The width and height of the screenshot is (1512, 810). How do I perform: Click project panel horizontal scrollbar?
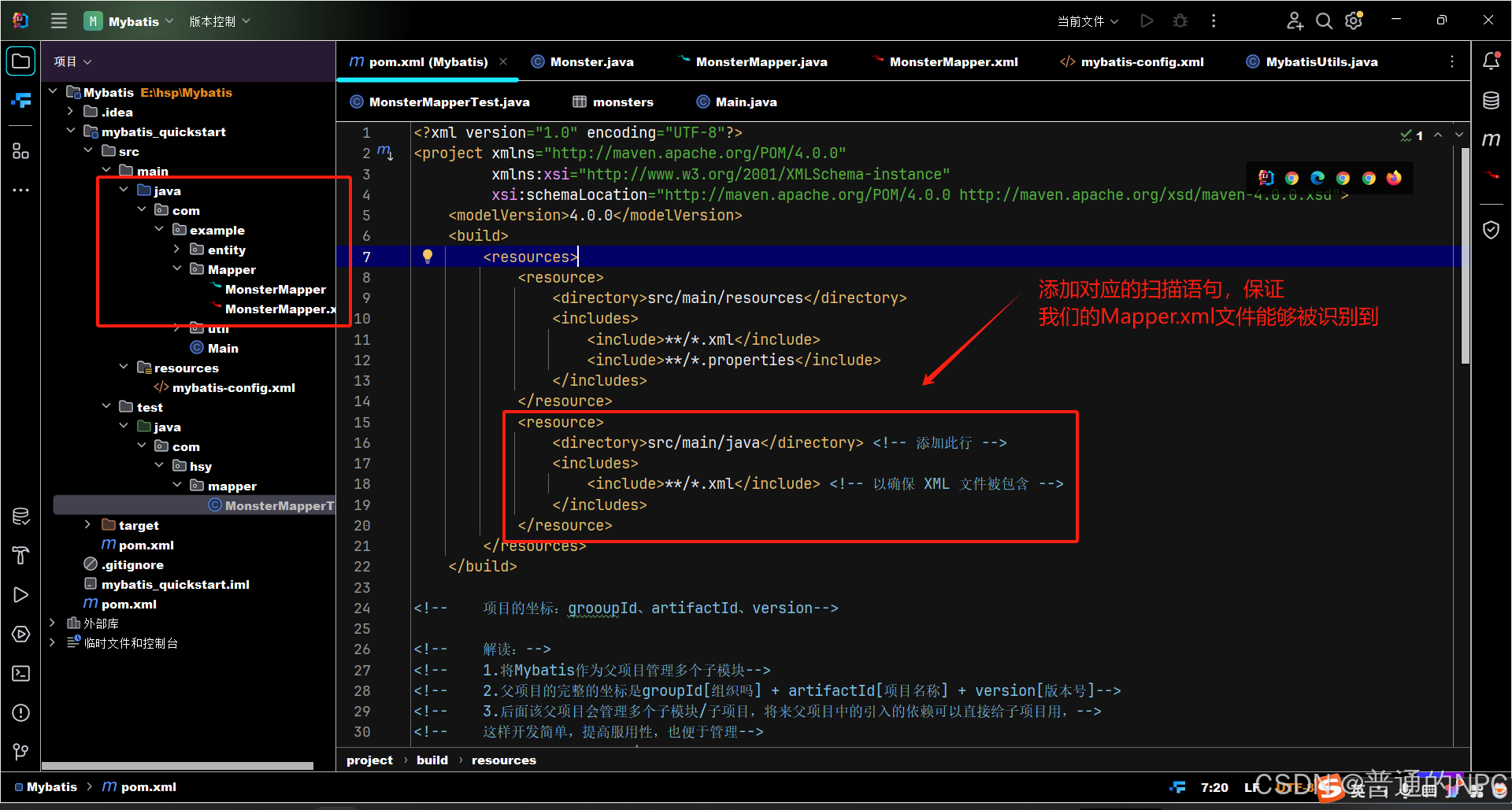177,766
